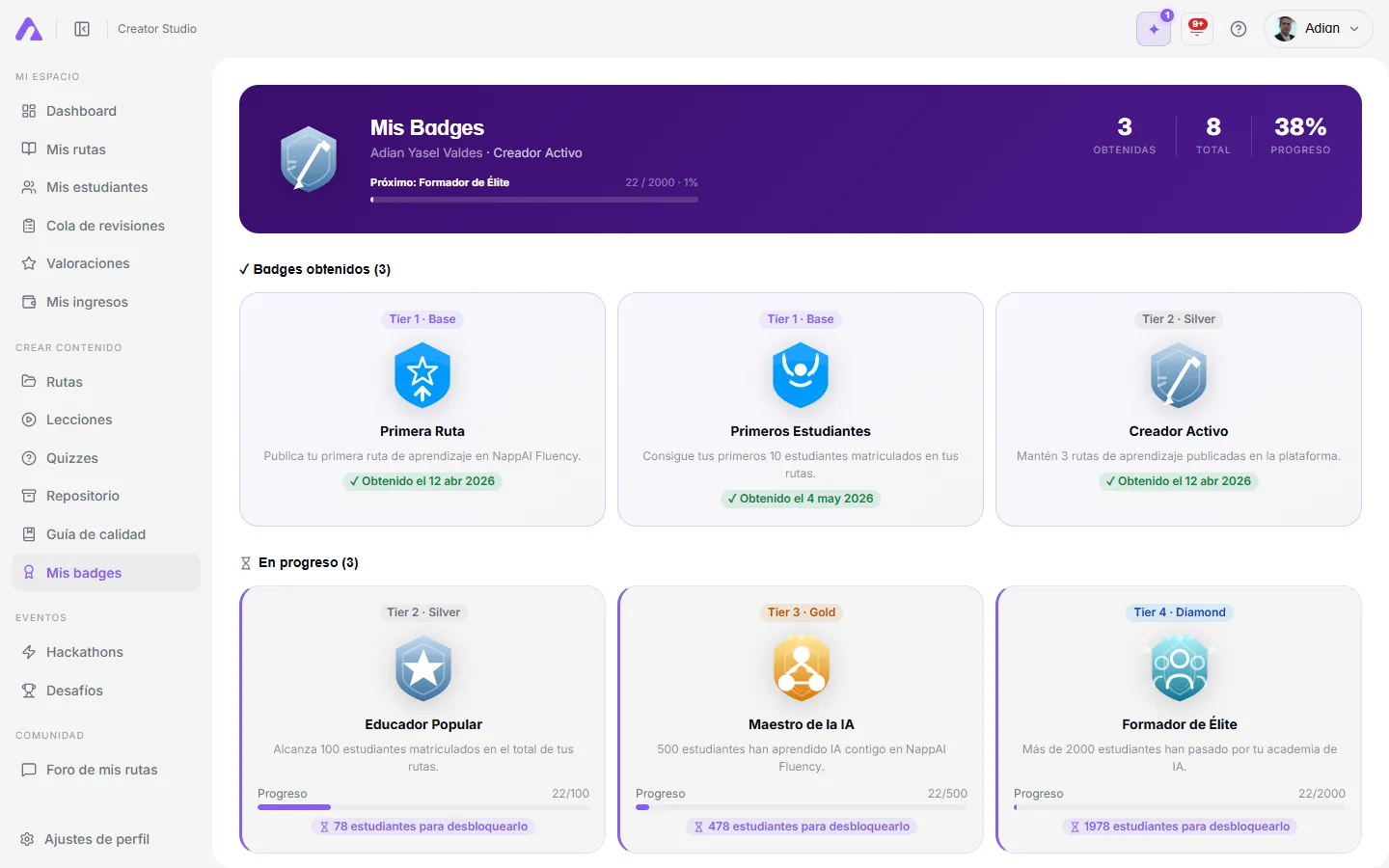This screenshot has height=868, width=1389.
Task: Click the Ajustes de perfil gear icon
Action: pyautogui.click(x=27, y=839)
